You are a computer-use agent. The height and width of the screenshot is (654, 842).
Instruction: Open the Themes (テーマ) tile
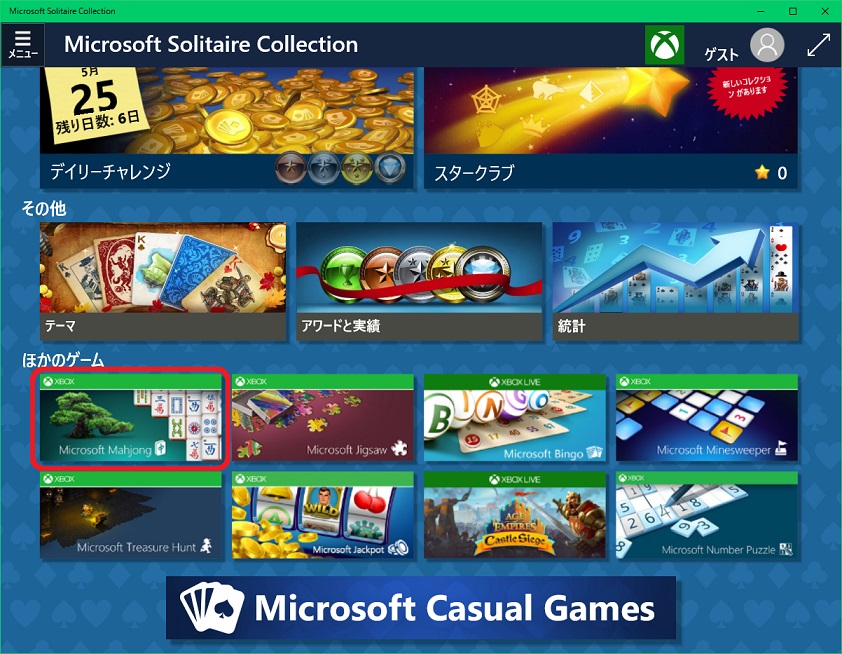(163, 282)
